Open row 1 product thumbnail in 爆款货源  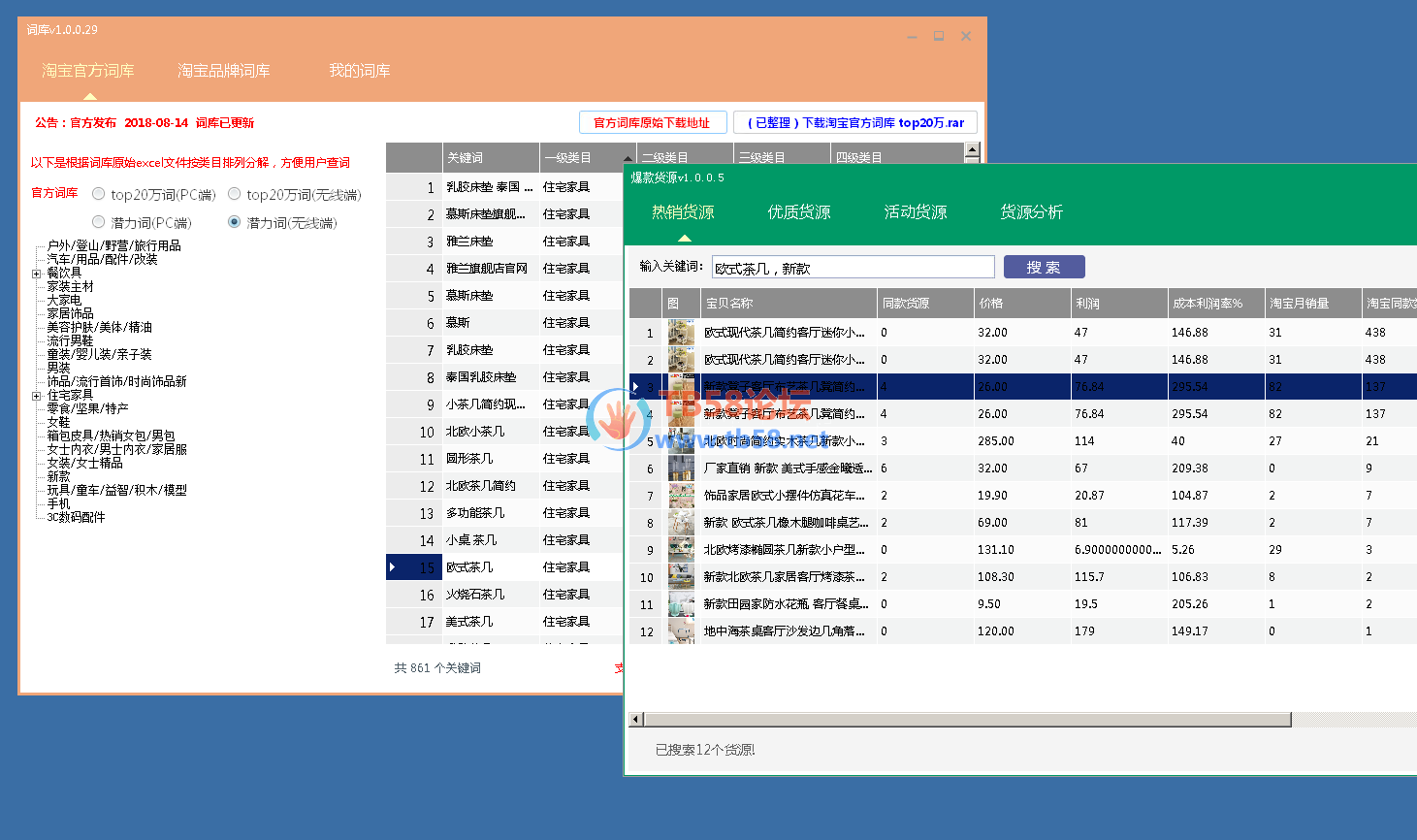pyautogui.click(x=681, y=333)
